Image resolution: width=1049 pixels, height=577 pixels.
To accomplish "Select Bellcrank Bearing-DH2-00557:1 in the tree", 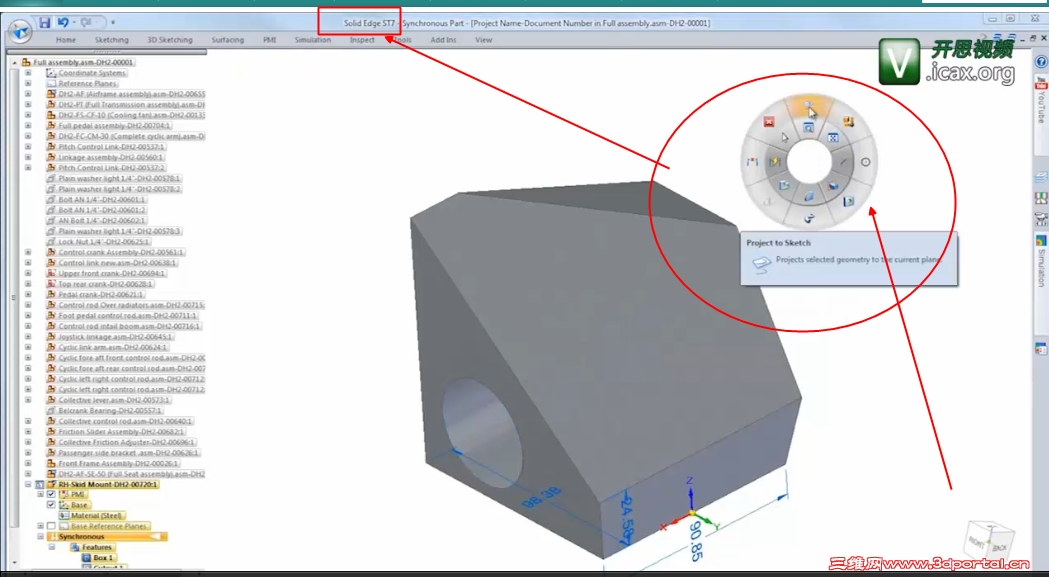I will pyautogui.click(x=110, y=410).
